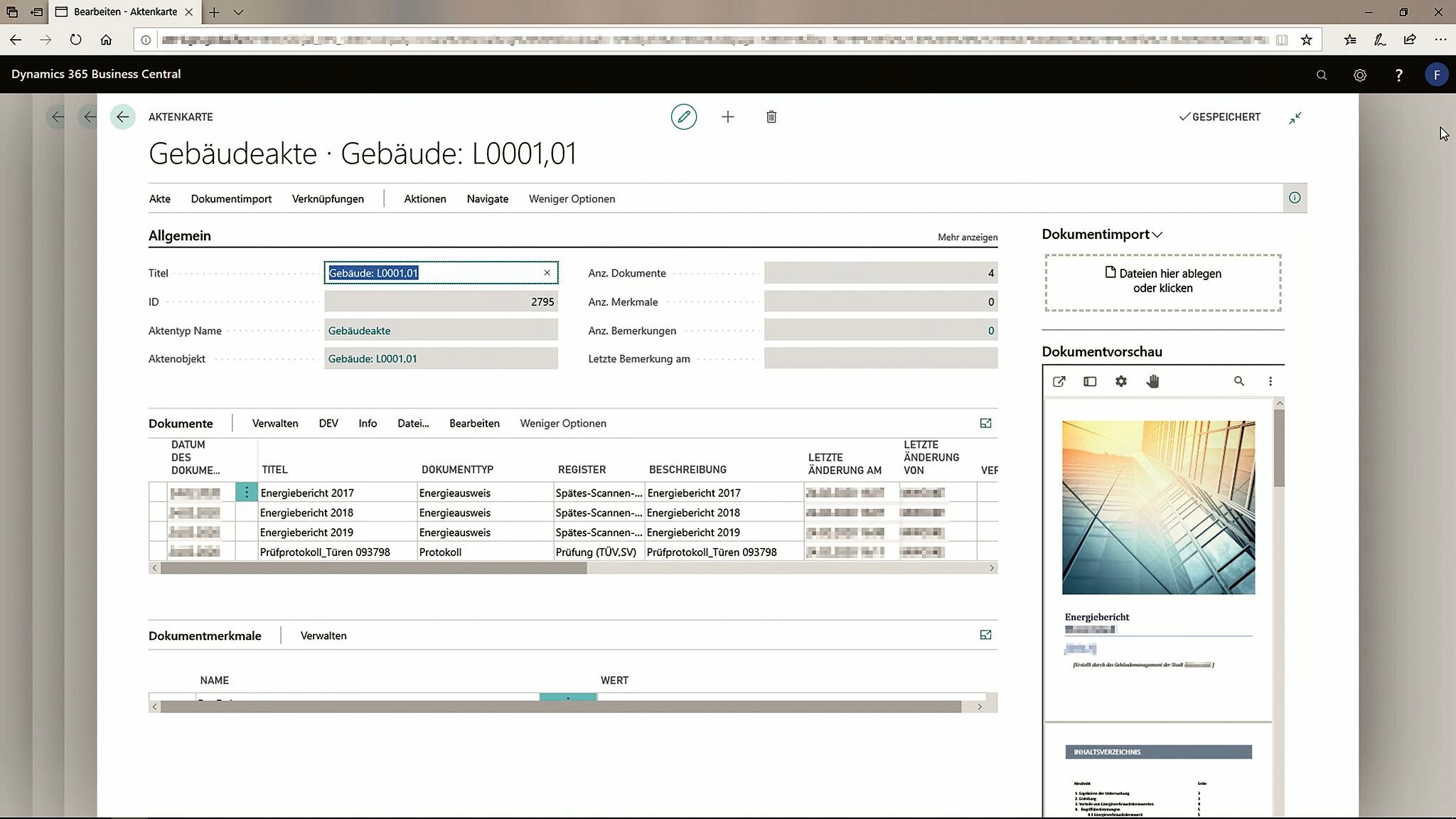The height and width of the screenshot is (819, 1456).
Task: Delete record with trash icon
Action: click(771, 117)
